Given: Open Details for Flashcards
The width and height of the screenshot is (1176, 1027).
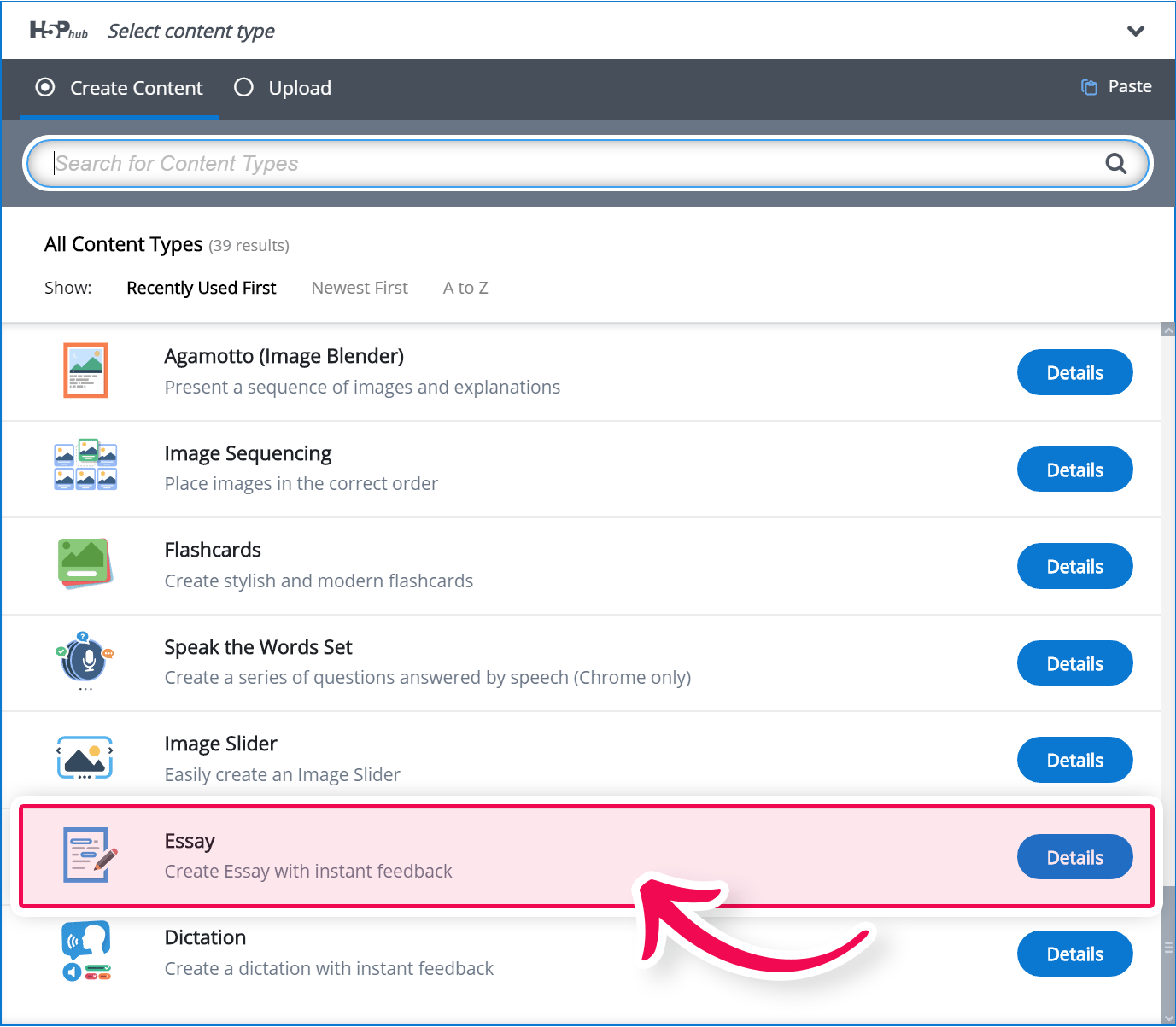Looking at the screenshot, I should (1074, 566).
